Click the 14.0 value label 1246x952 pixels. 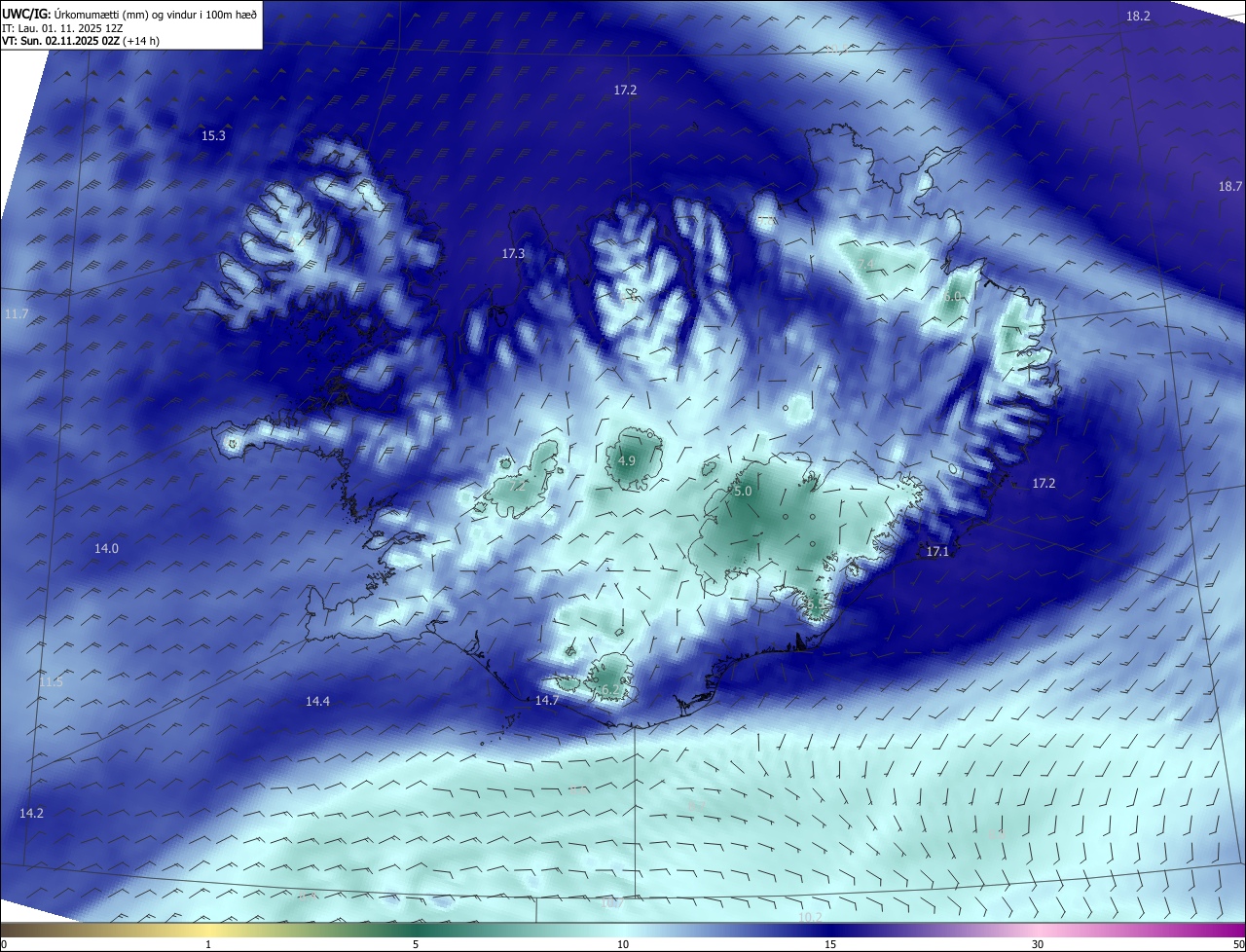click(106, 549)
